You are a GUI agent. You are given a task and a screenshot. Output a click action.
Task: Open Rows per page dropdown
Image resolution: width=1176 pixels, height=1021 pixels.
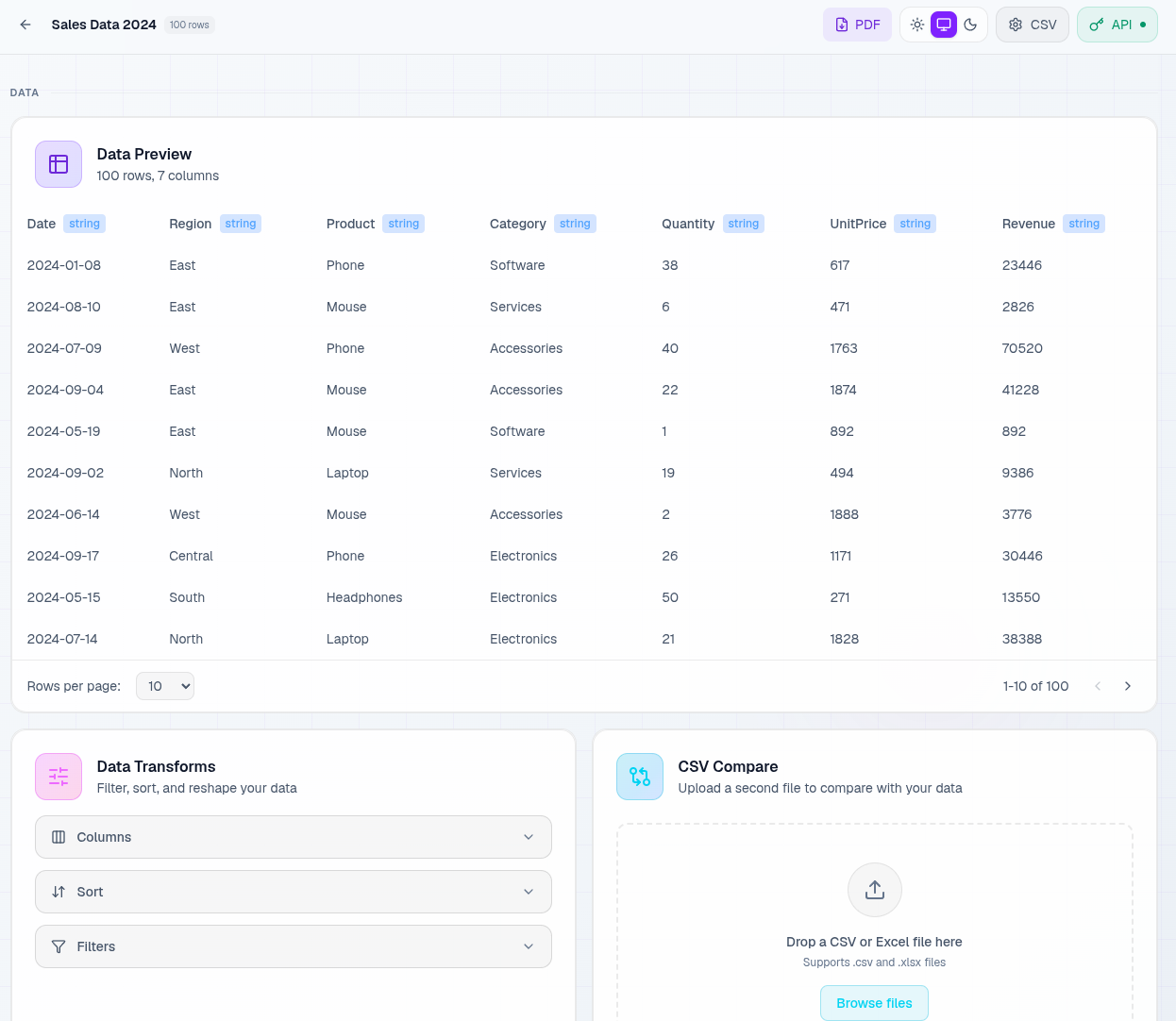tap(165, 686)
